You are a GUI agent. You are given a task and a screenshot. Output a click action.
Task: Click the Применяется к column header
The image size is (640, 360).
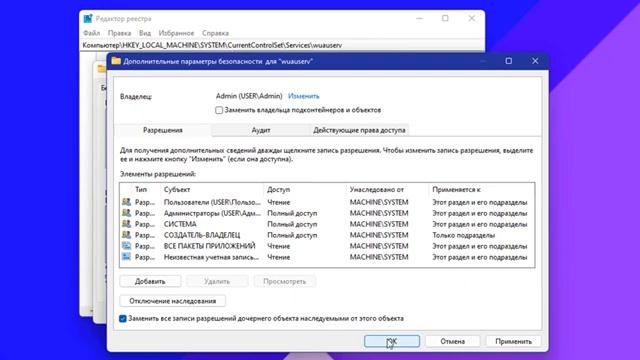457,189
